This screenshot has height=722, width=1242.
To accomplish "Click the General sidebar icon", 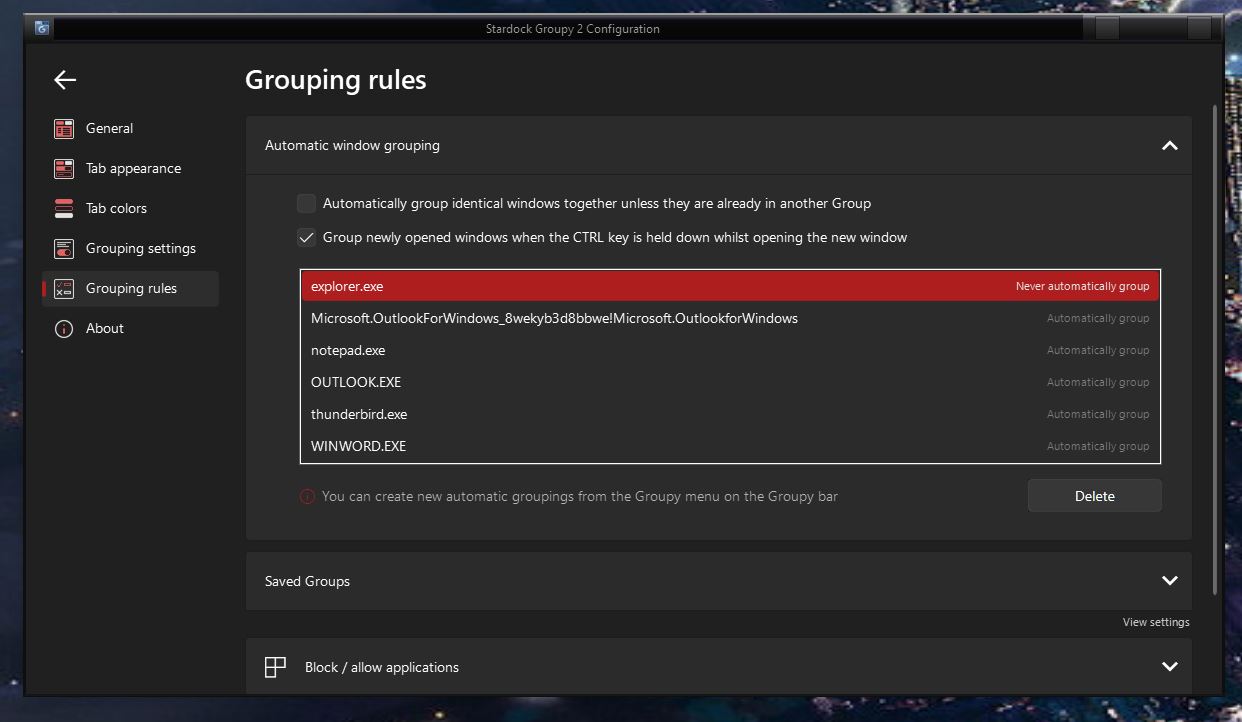I will click(x=64, y=129).
